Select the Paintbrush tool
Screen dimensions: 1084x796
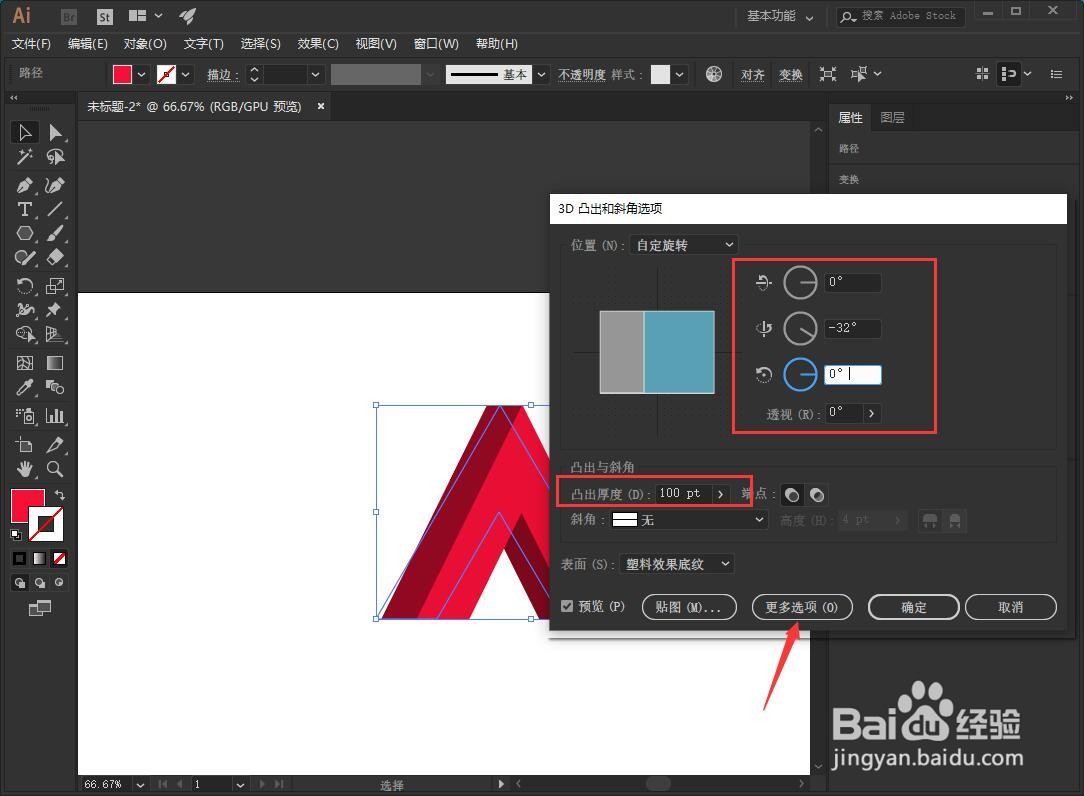[x=55, y=234]
